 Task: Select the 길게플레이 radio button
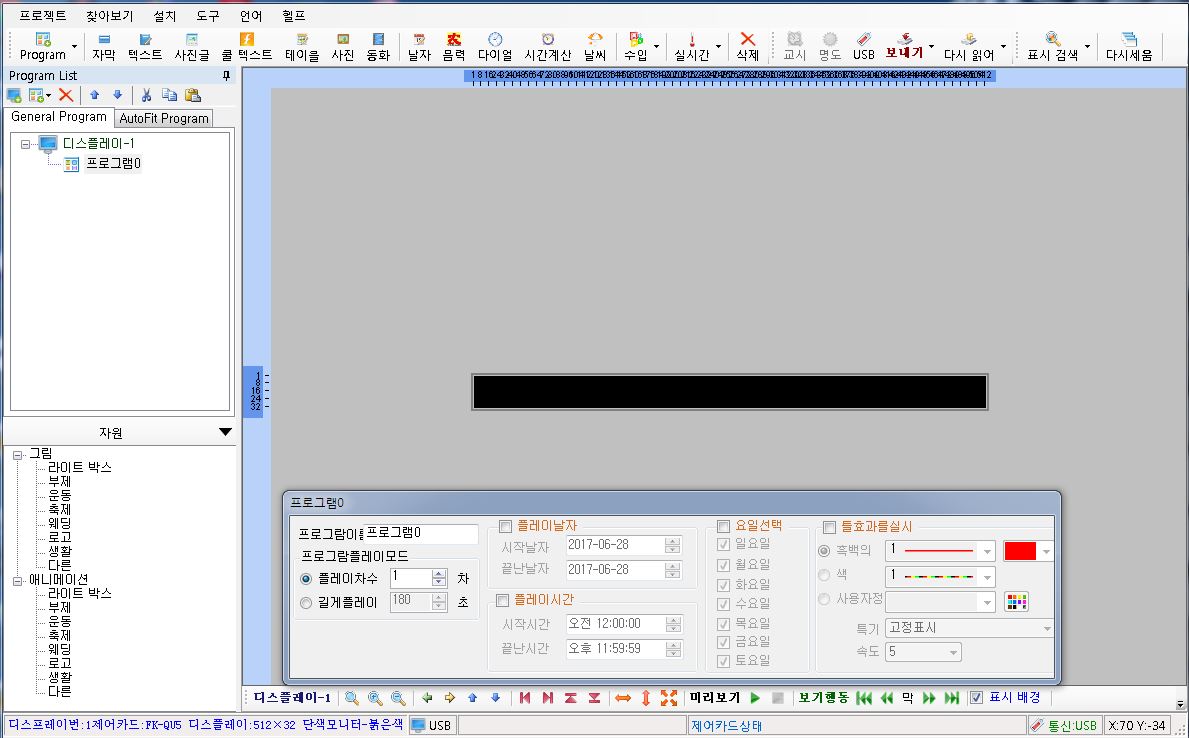click(307, 602)
